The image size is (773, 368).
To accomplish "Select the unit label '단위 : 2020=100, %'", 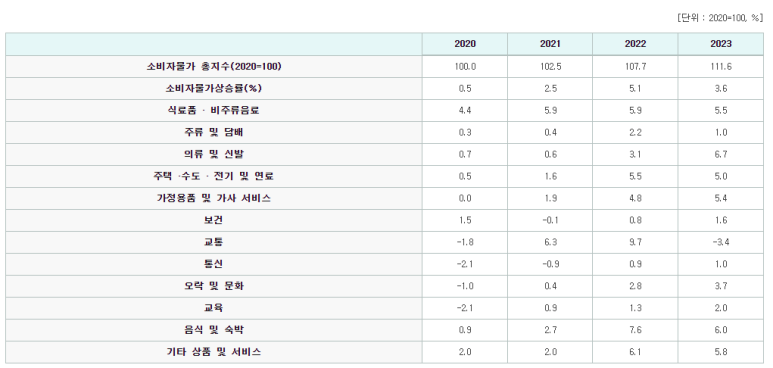I will [x=720, y=18].
